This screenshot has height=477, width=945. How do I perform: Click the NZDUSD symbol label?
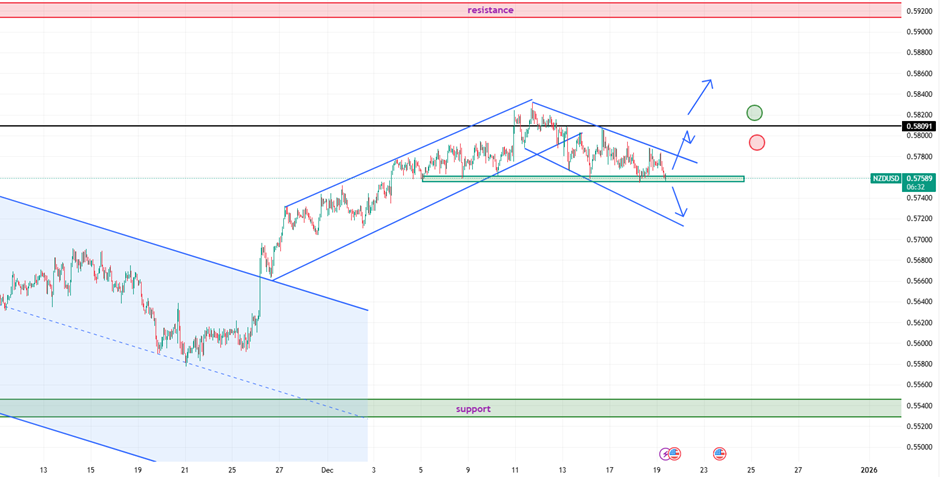coord(885,178)
